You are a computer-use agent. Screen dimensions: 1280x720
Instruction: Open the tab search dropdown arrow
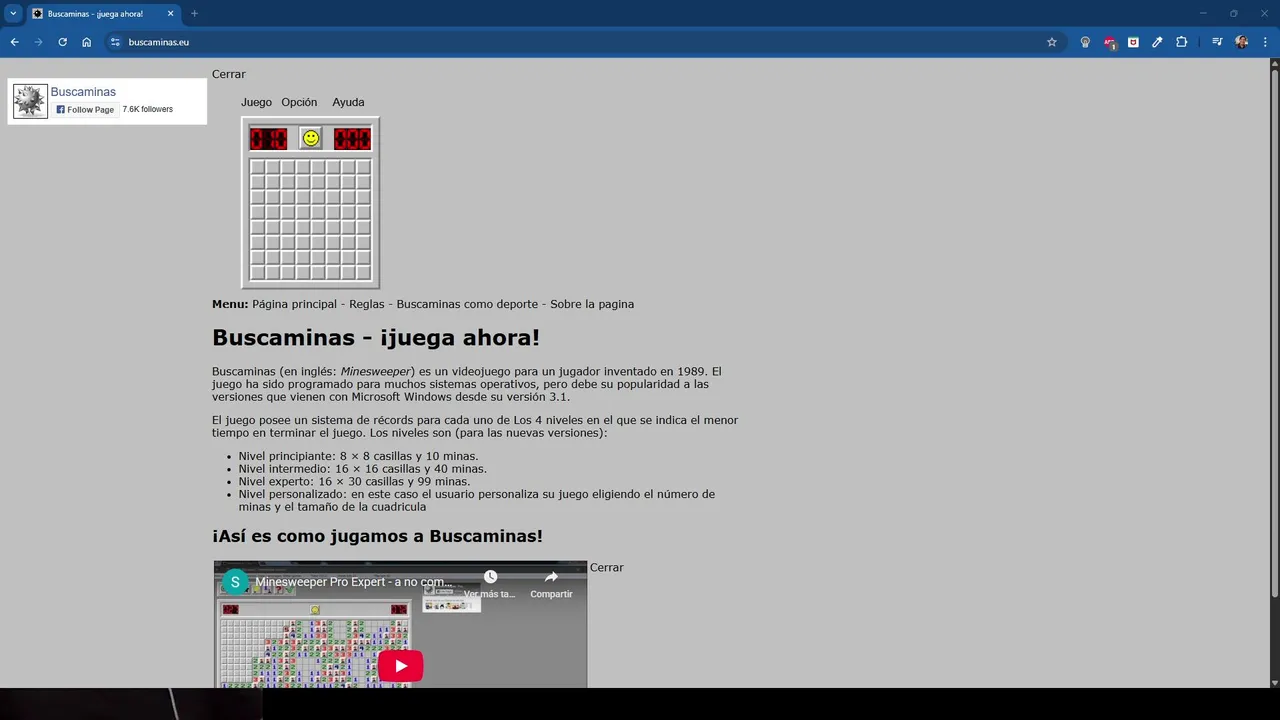pyautogui.click(x=13, y=13)
